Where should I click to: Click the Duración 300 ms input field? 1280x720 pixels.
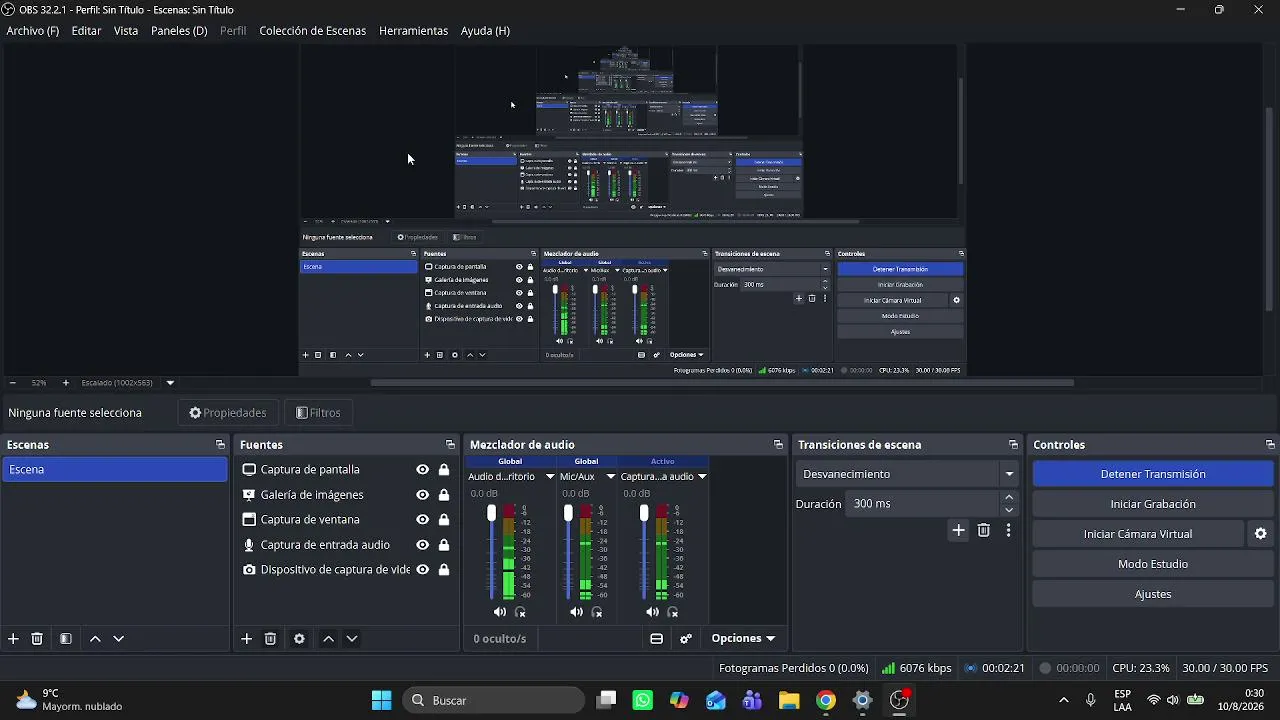[x=921, y=504]
